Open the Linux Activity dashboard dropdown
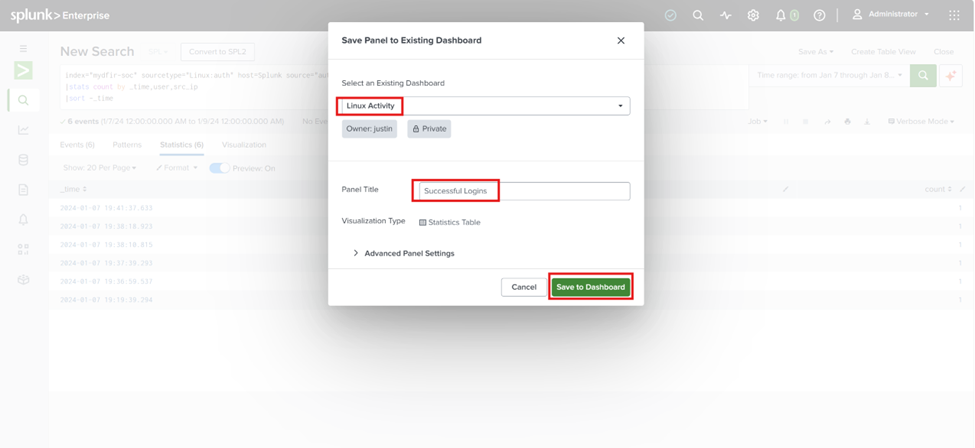Screen dimensions: 975x448 [486, 106]
